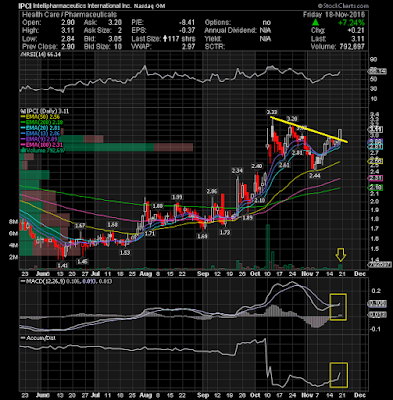Click the Chg value +0.21
Image resolution: width=393 pixels, height=400 pixels.
(x=357, y=31)
